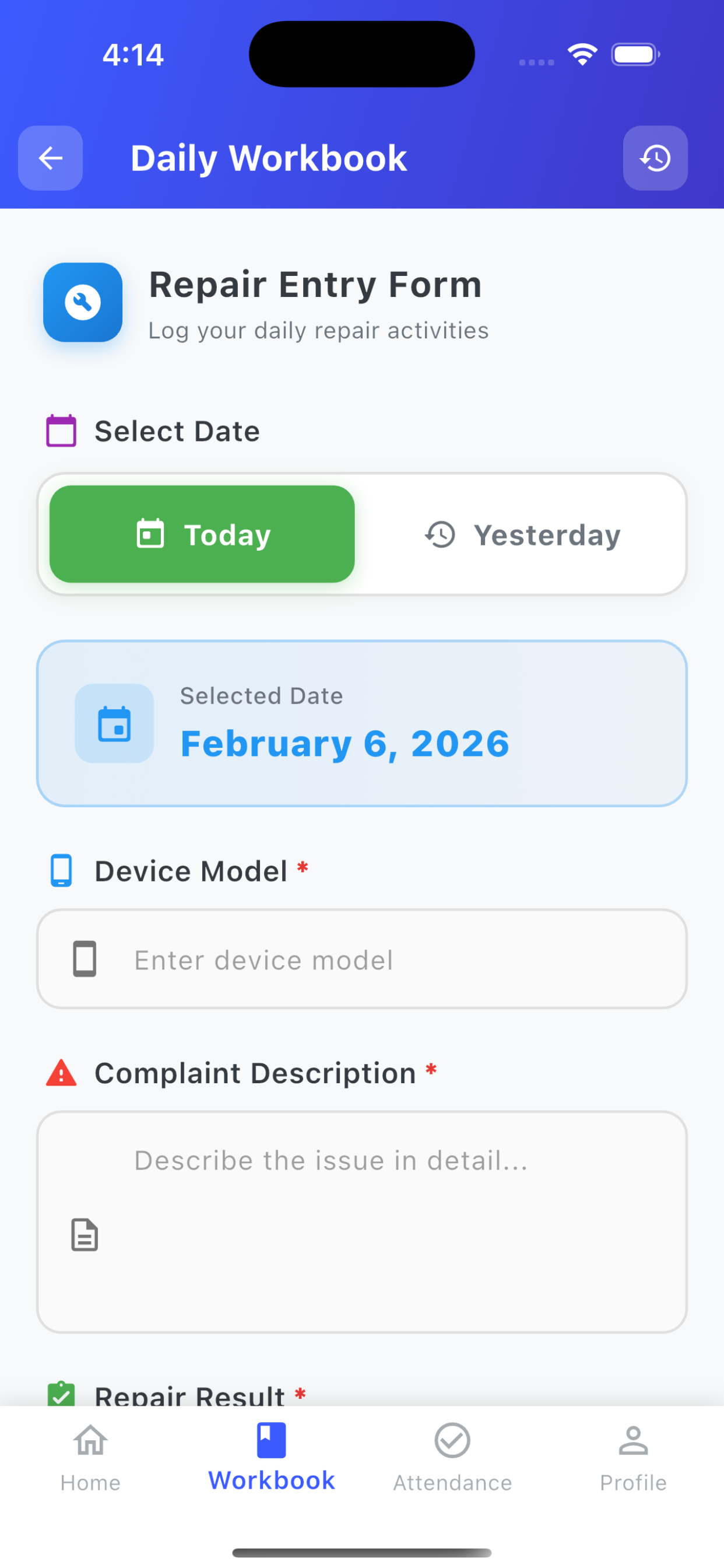Open the Home tab
Viewport: 724px width, 1568px height.
[x=91, y=1458]
